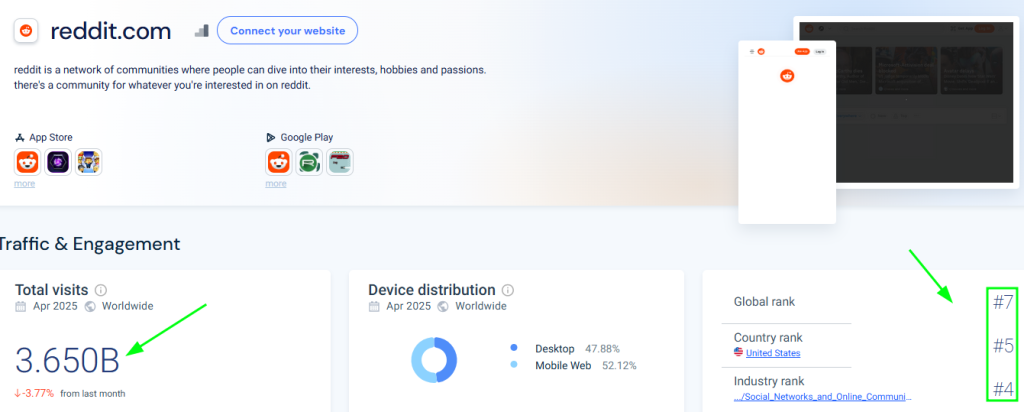Click the info icon next to Total visits
The height and width of the screenshot is (412, 1024).
101,290
